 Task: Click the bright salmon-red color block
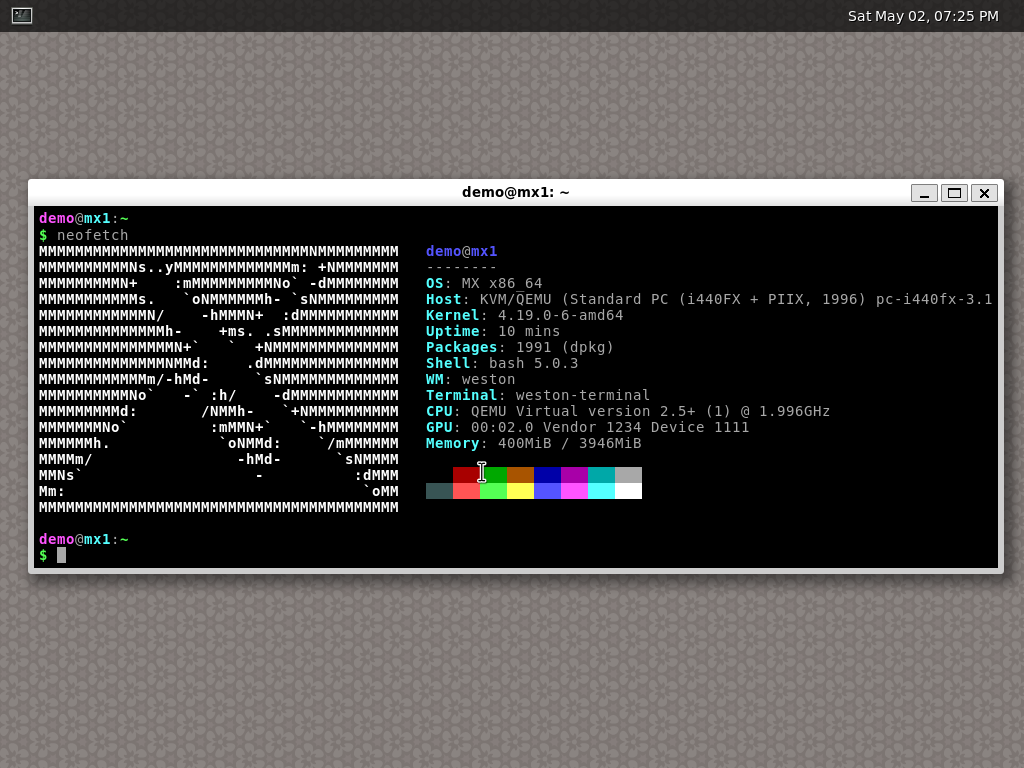pos(466,491)
